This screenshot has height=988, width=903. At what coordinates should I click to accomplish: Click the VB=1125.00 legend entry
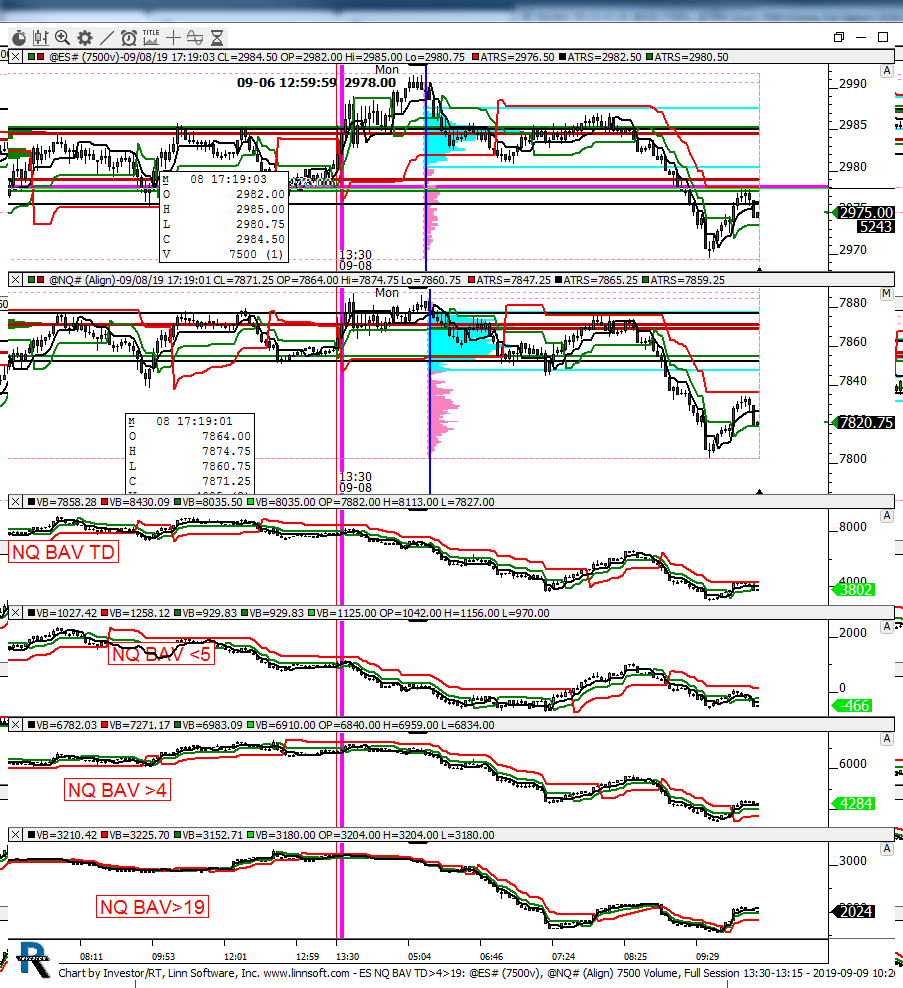pos(342,613)
